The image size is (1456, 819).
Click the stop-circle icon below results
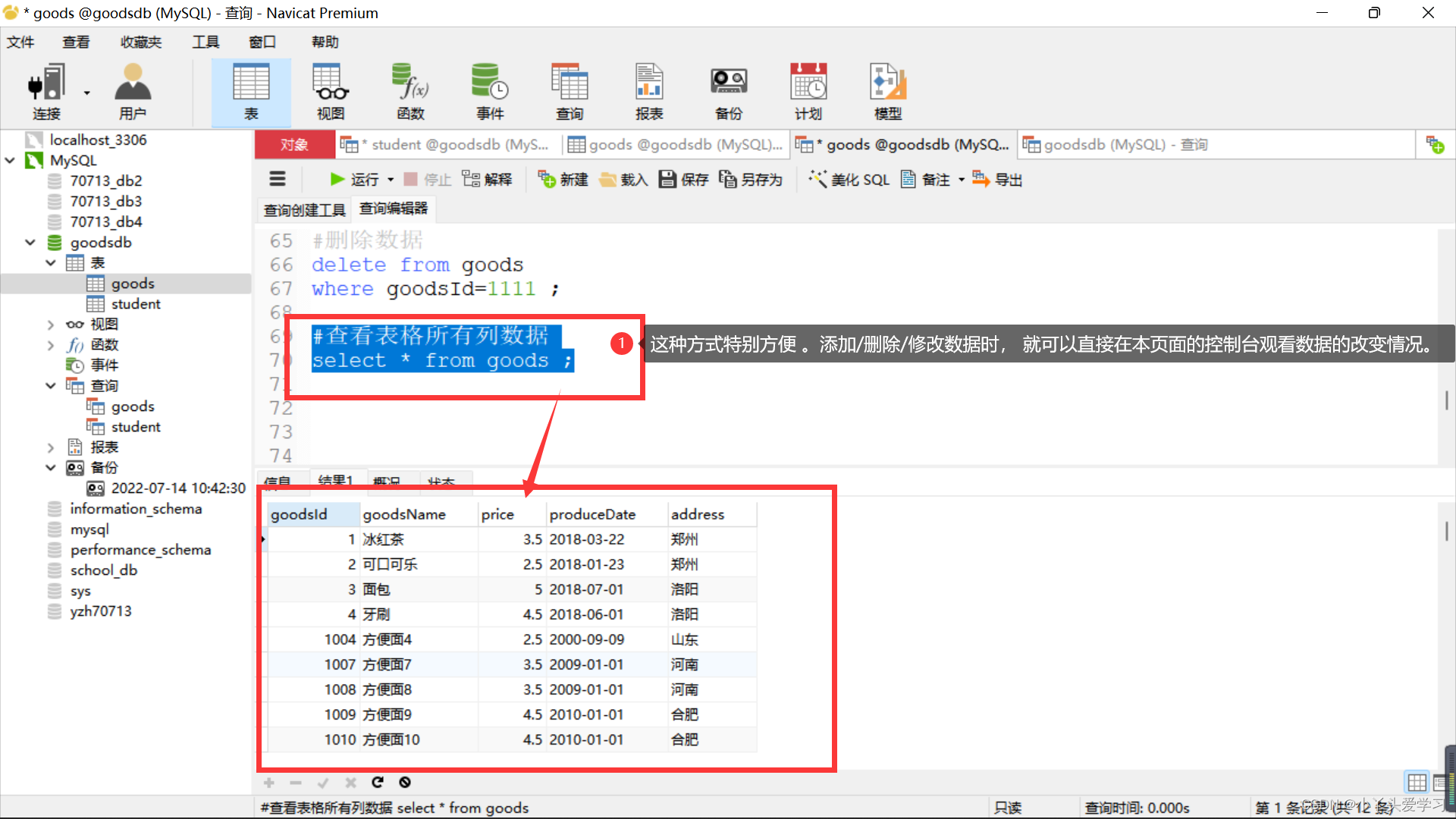tap(405, 782)
